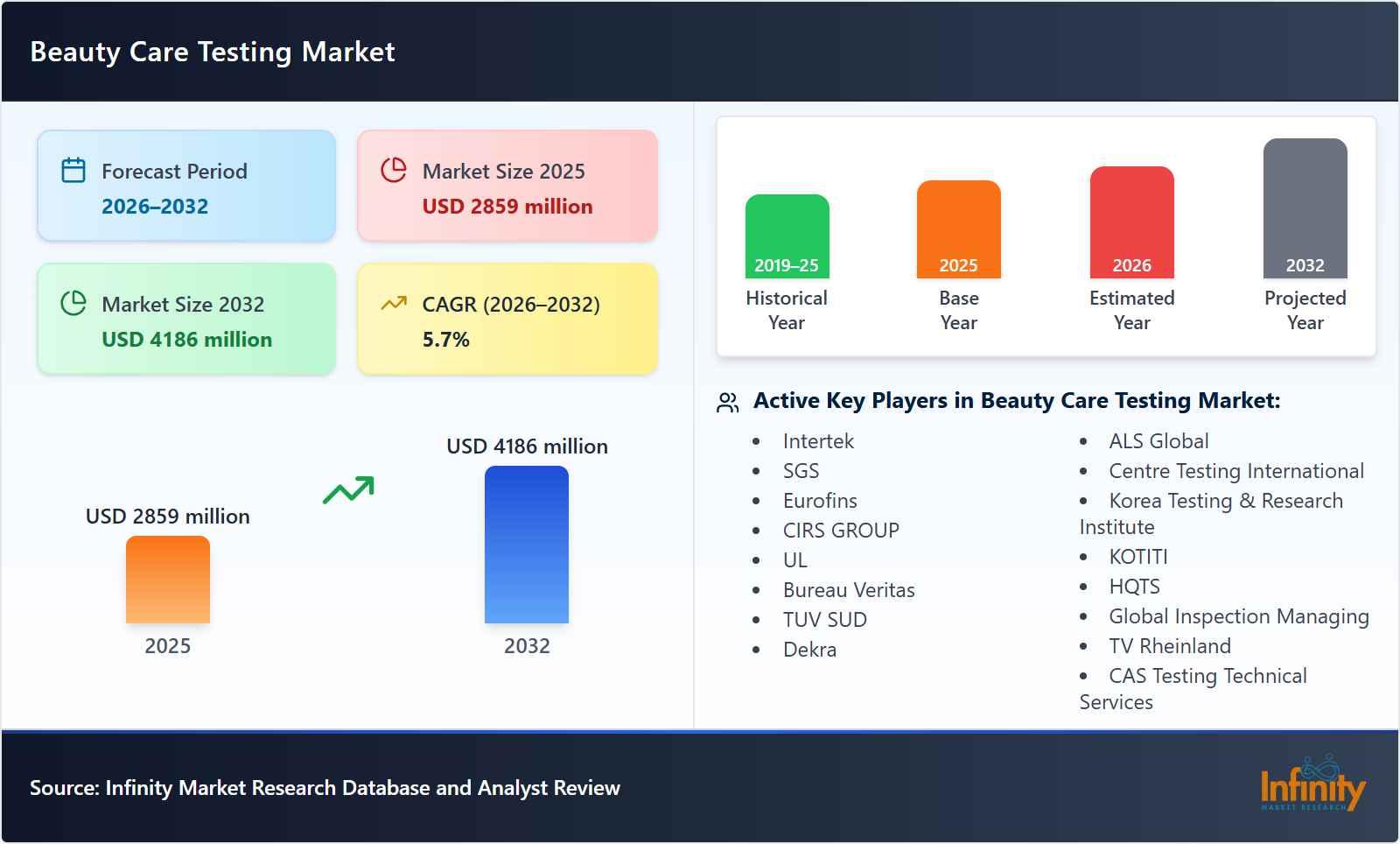Click 'TUV SUD' in the players list

[x=825, y=620]
